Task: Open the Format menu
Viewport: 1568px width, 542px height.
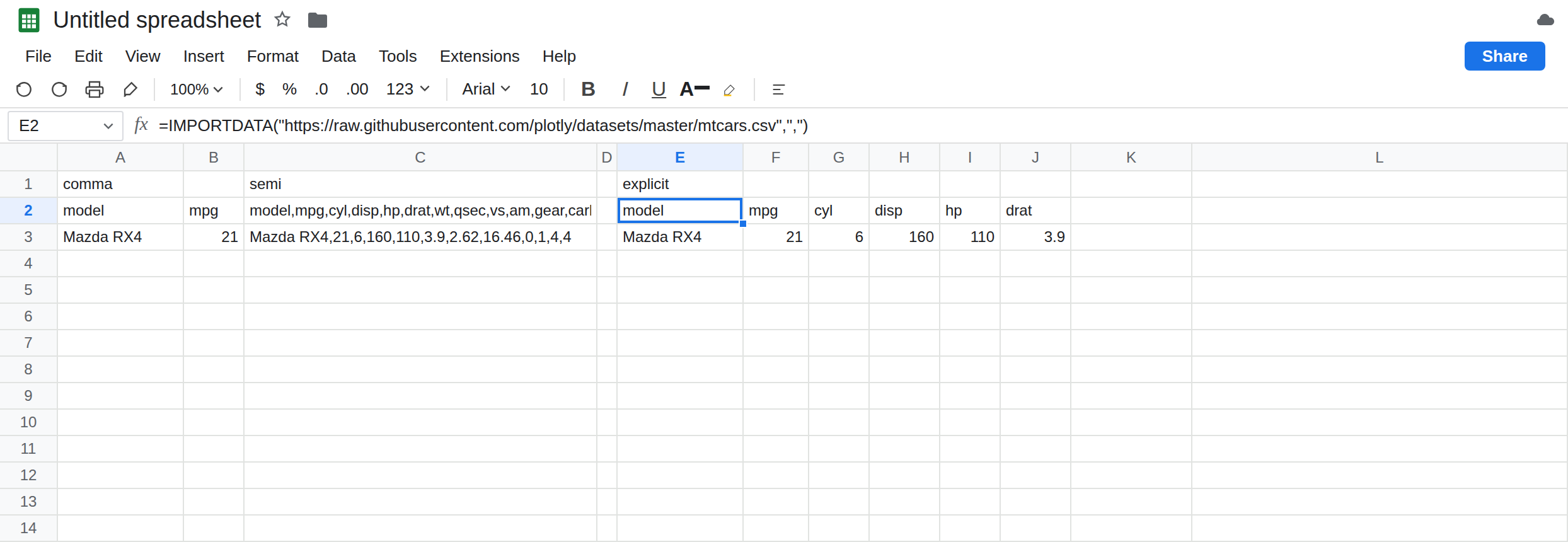Action: (x=272, y=56)
